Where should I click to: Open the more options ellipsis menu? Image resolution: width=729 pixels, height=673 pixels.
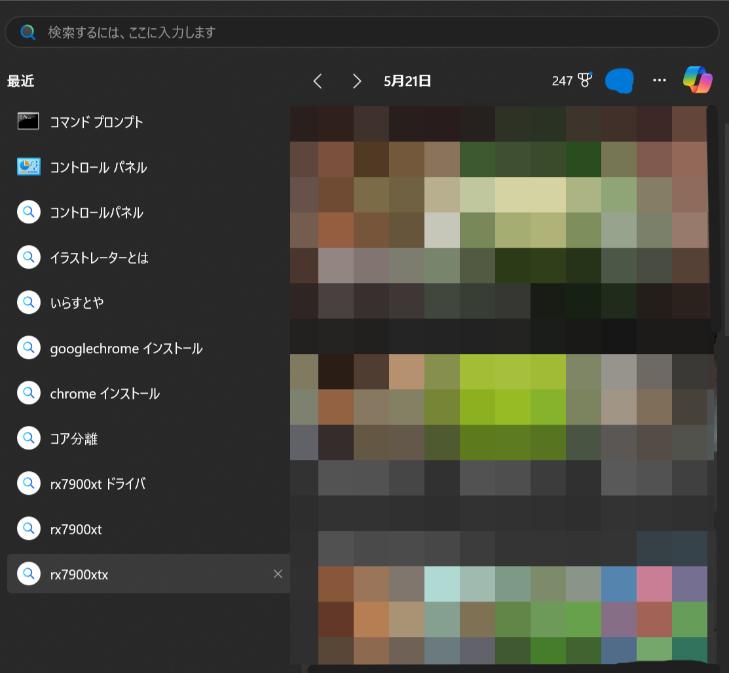point(659,80)
